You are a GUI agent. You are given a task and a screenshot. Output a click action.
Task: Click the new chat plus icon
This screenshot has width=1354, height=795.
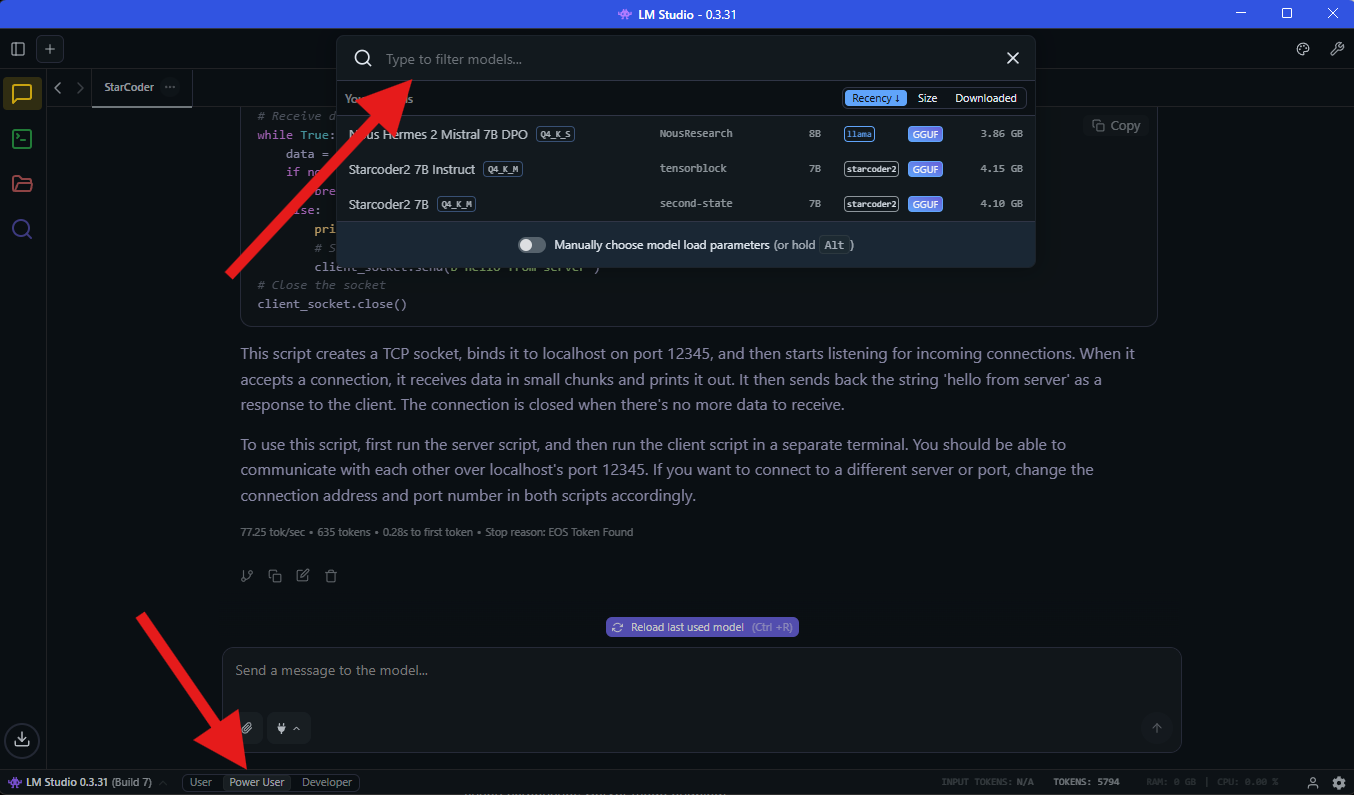pos(50,49)
